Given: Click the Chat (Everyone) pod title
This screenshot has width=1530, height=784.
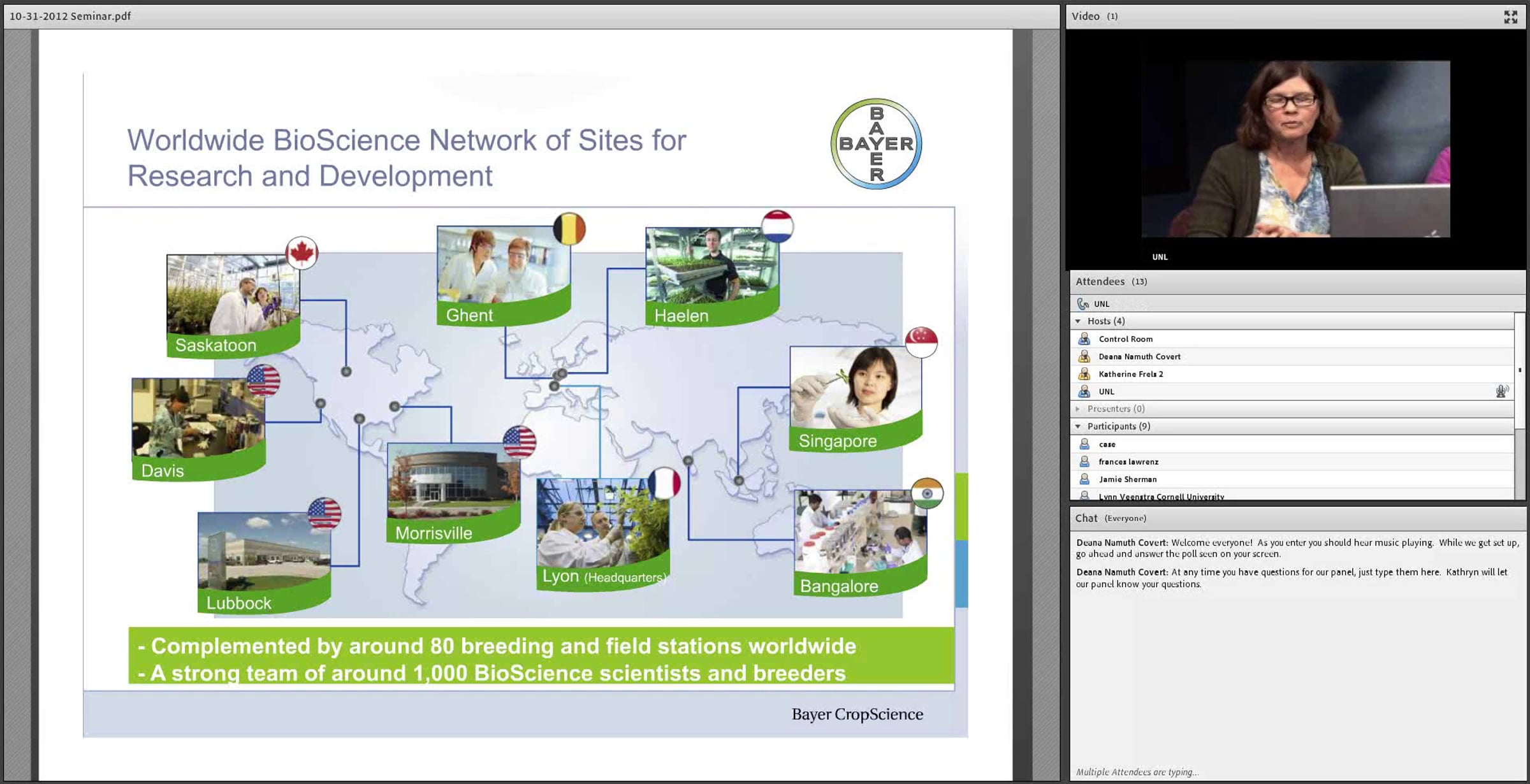Looking at the screenshot, I should [x=1111, y=518].
